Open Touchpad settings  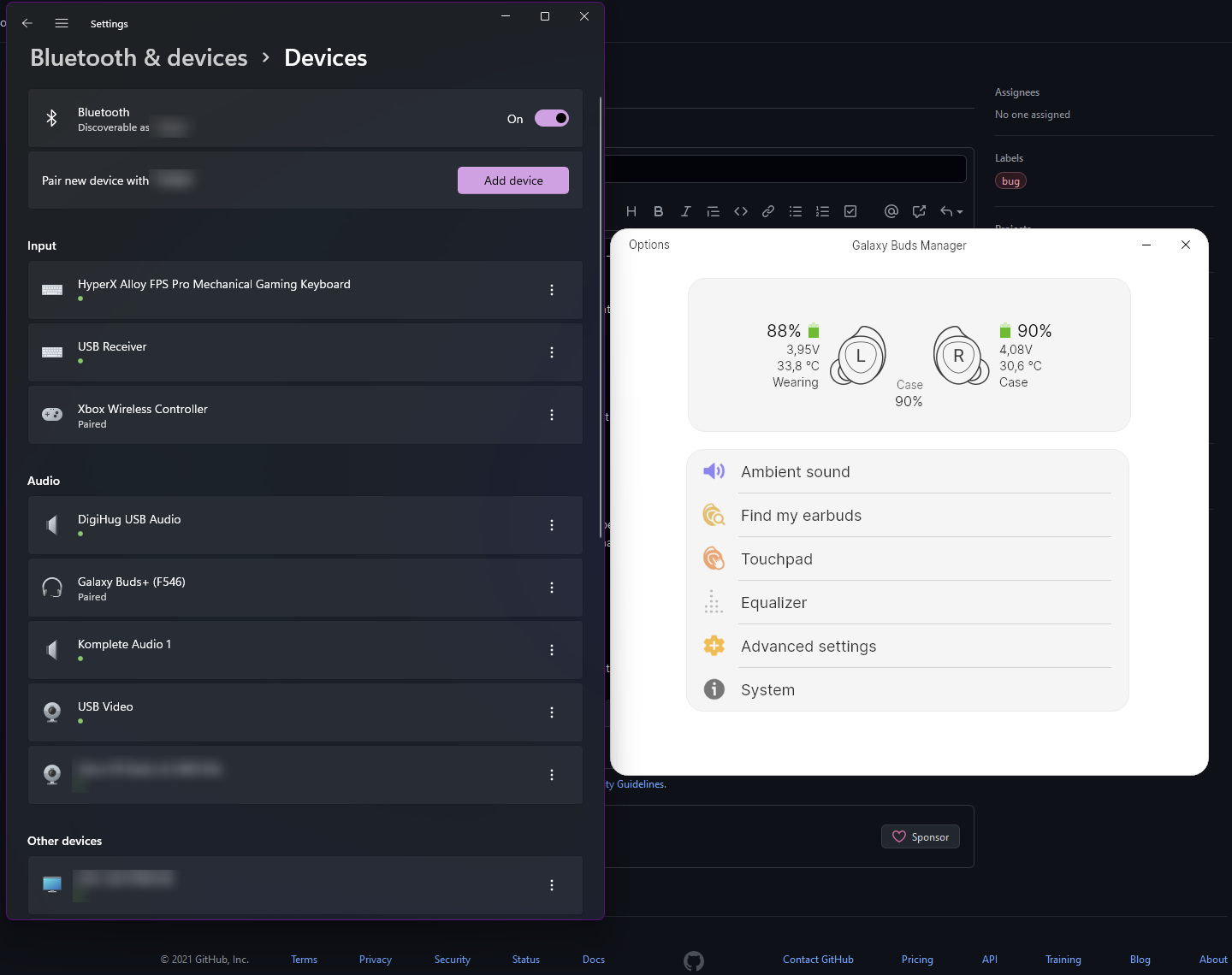(x=908, y=558)
